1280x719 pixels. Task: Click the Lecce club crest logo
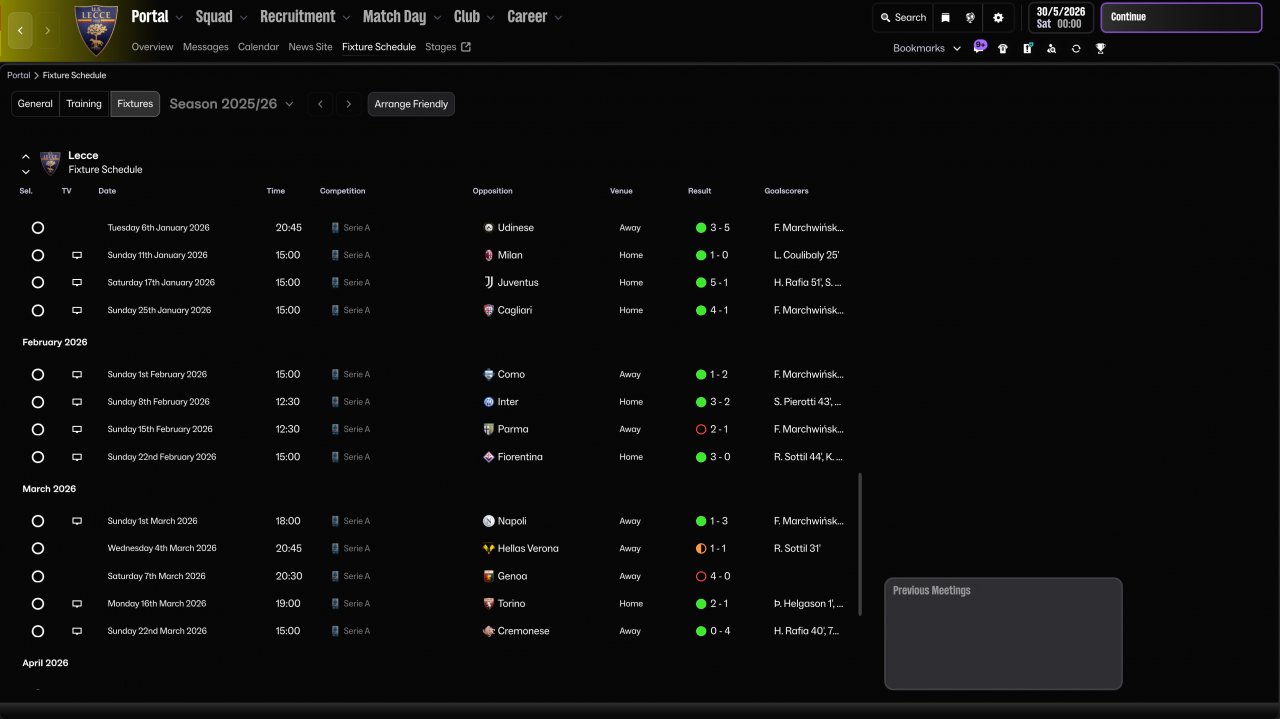tap(96, 30)
